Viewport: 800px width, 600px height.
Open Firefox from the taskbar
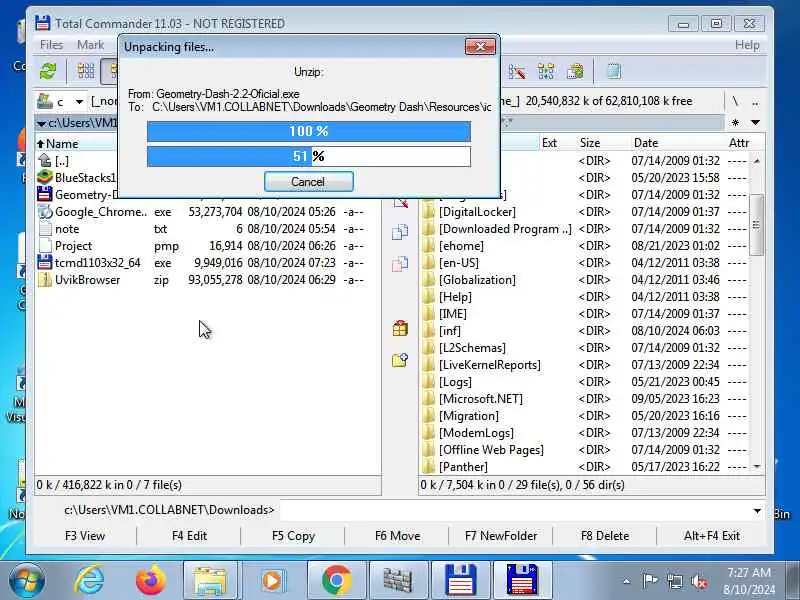pos(151,581)
